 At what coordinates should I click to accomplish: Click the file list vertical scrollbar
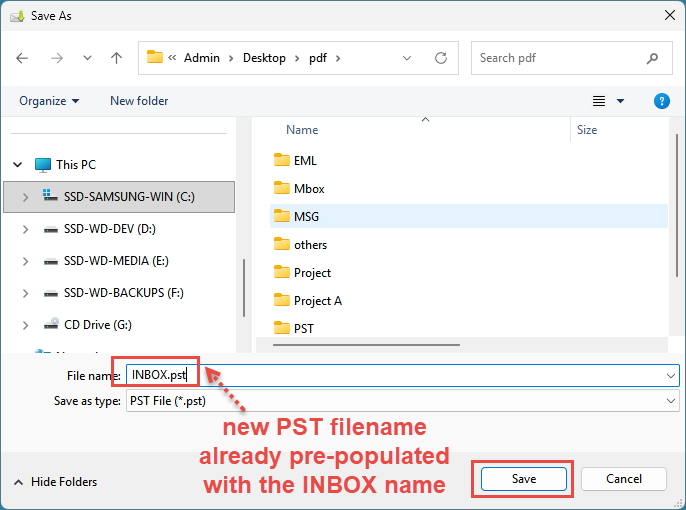[x=676, y=206]
